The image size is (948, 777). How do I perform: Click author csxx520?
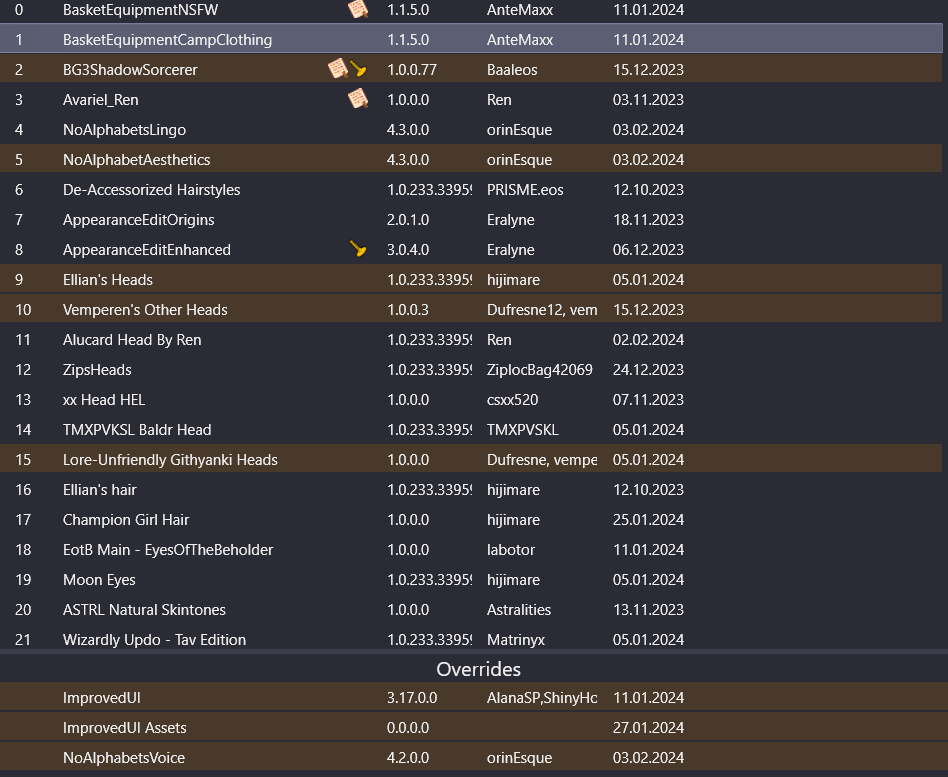click(x=513, y=400)
